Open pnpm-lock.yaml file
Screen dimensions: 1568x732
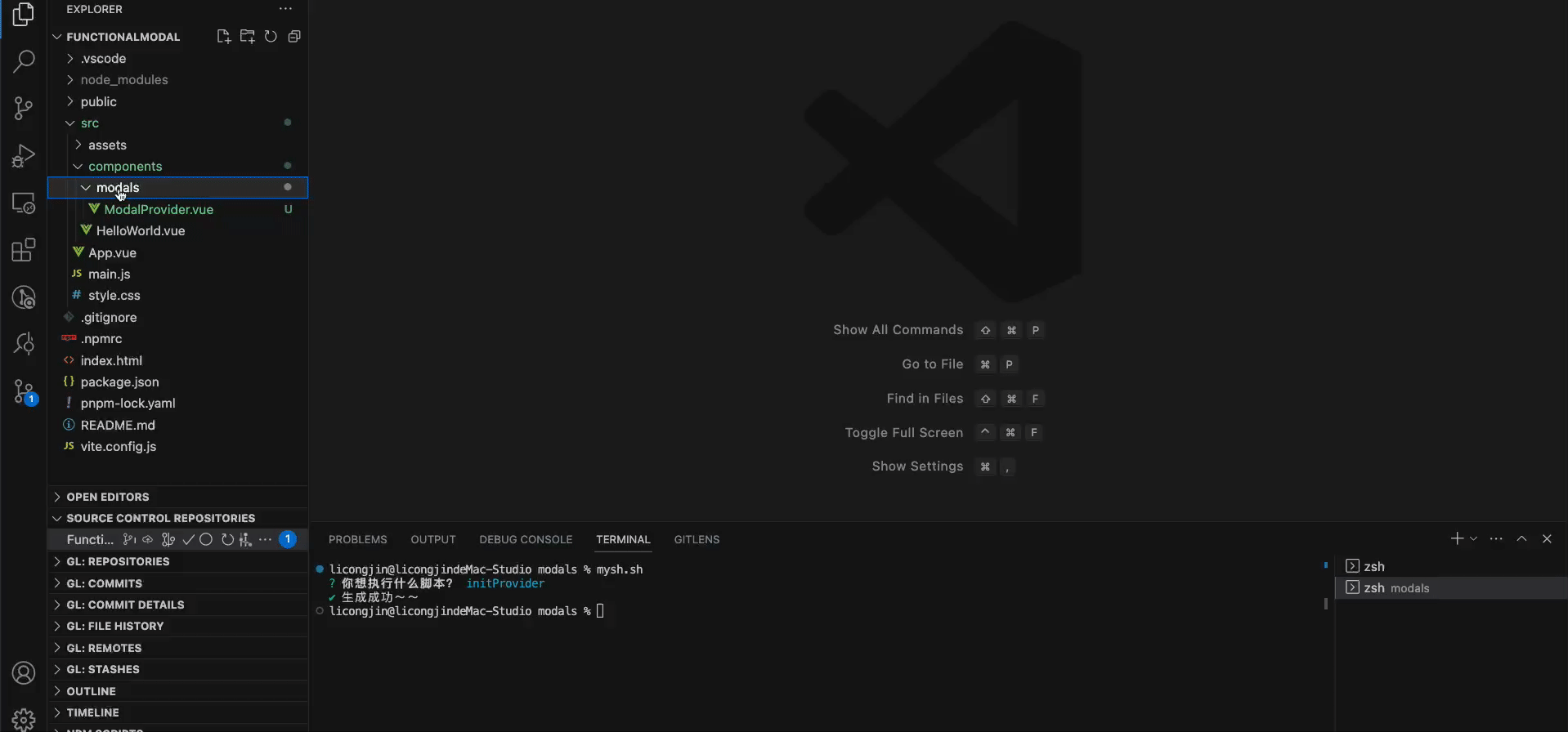177,404
